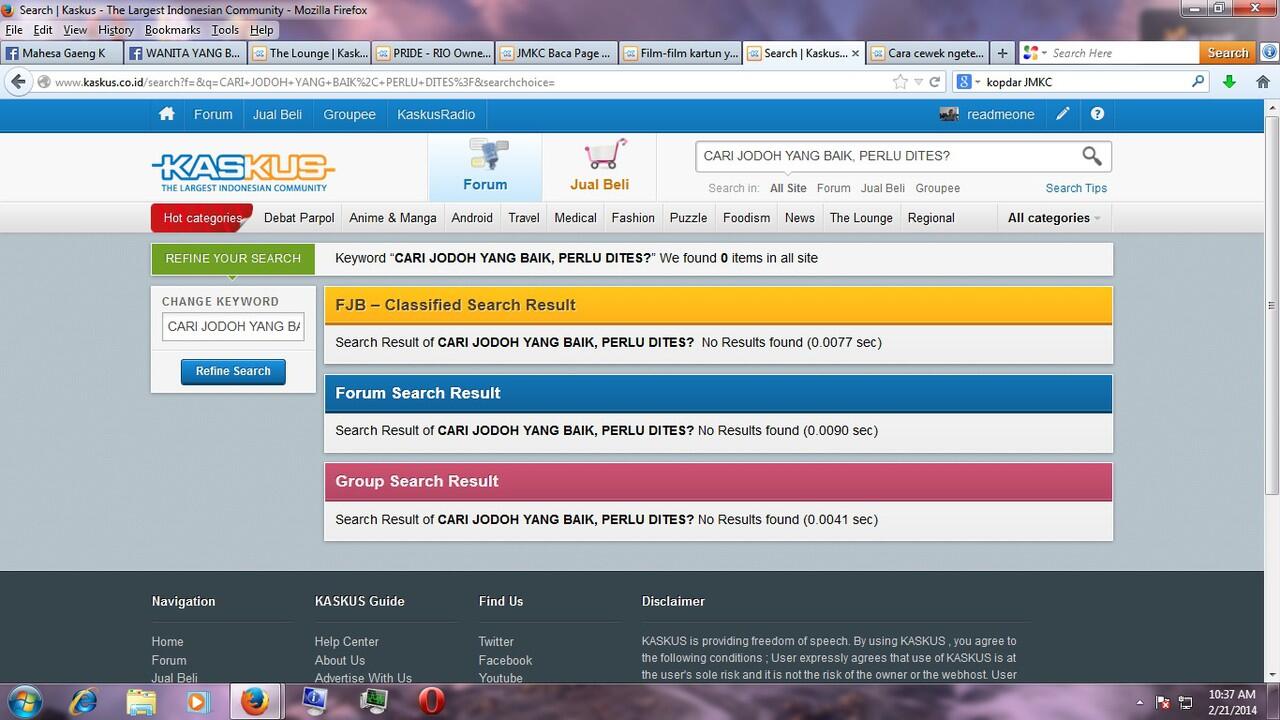Screen dimensions: 1280x720
Task: Open Windows Media Player taskbar icon
Action: click(x=198, y=701)
